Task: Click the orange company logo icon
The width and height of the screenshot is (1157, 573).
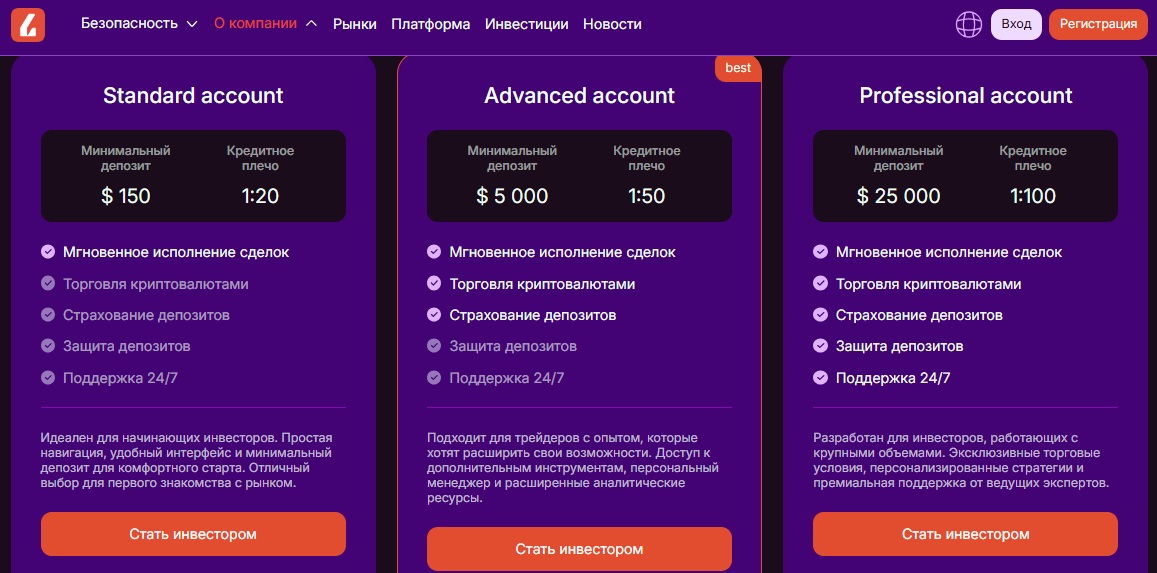Action: [28, 24]
